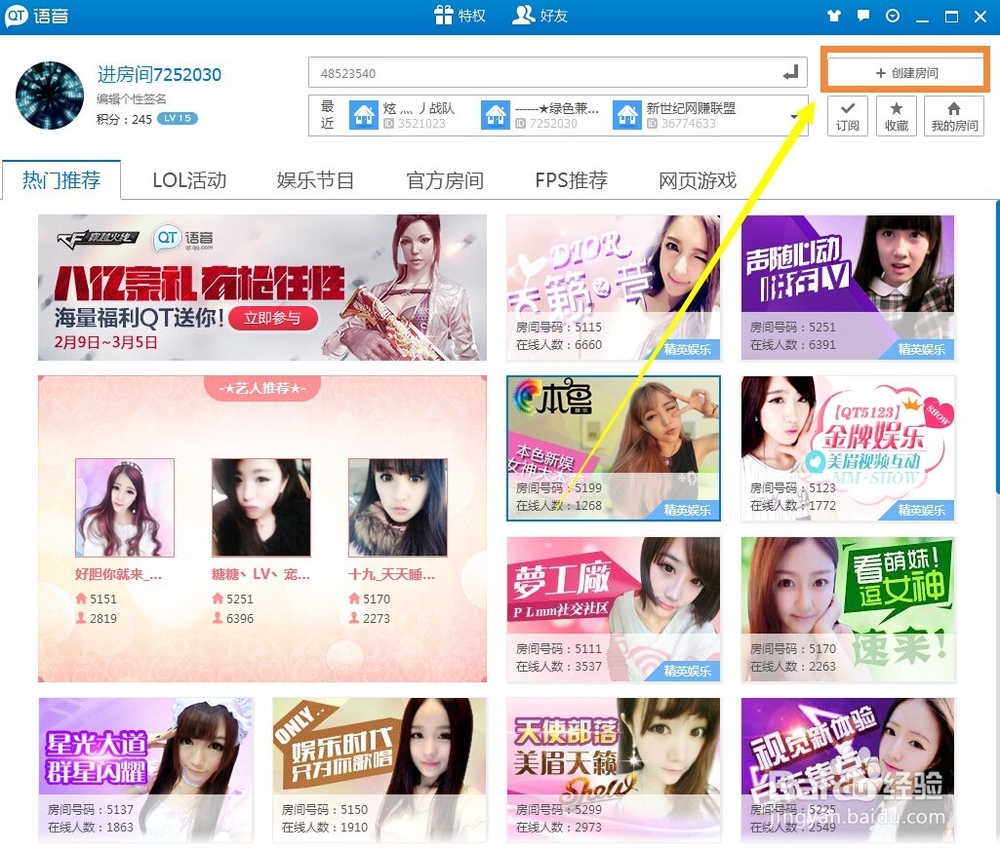Screen dimensions: 1000x851
Task: Select the 热门推荐 tab
Action: (61, 181)
